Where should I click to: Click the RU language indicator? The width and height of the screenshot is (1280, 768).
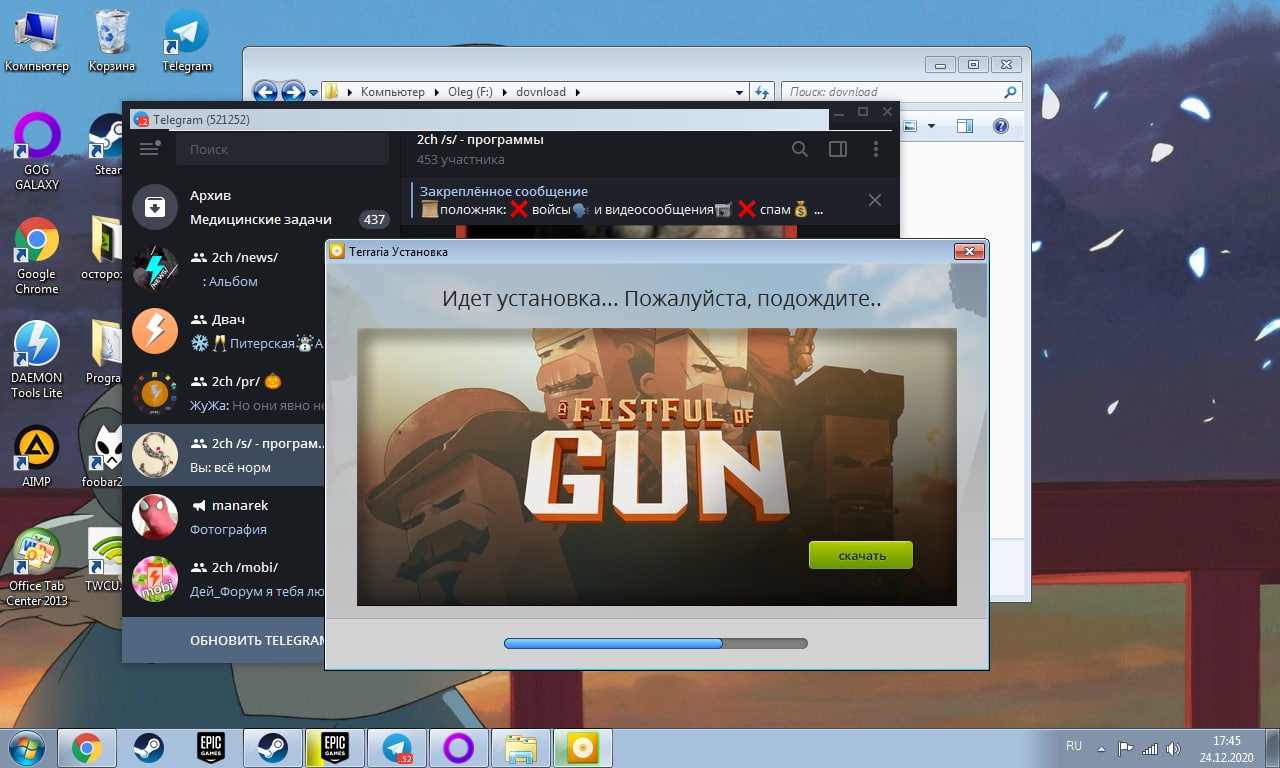(1074, 746)
